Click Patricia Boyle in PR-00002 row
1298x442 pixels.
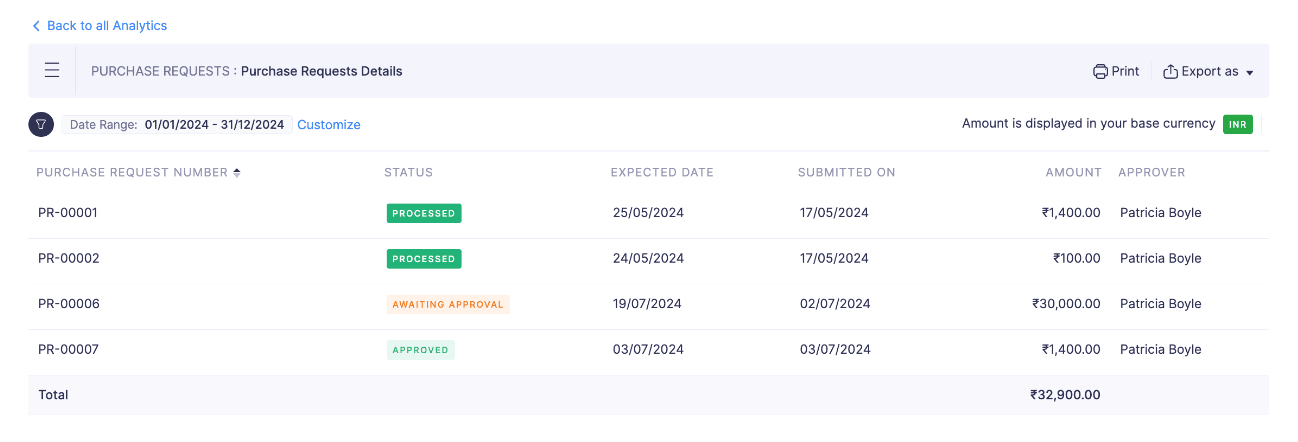pyautogui.click(x=1161, y=259)
